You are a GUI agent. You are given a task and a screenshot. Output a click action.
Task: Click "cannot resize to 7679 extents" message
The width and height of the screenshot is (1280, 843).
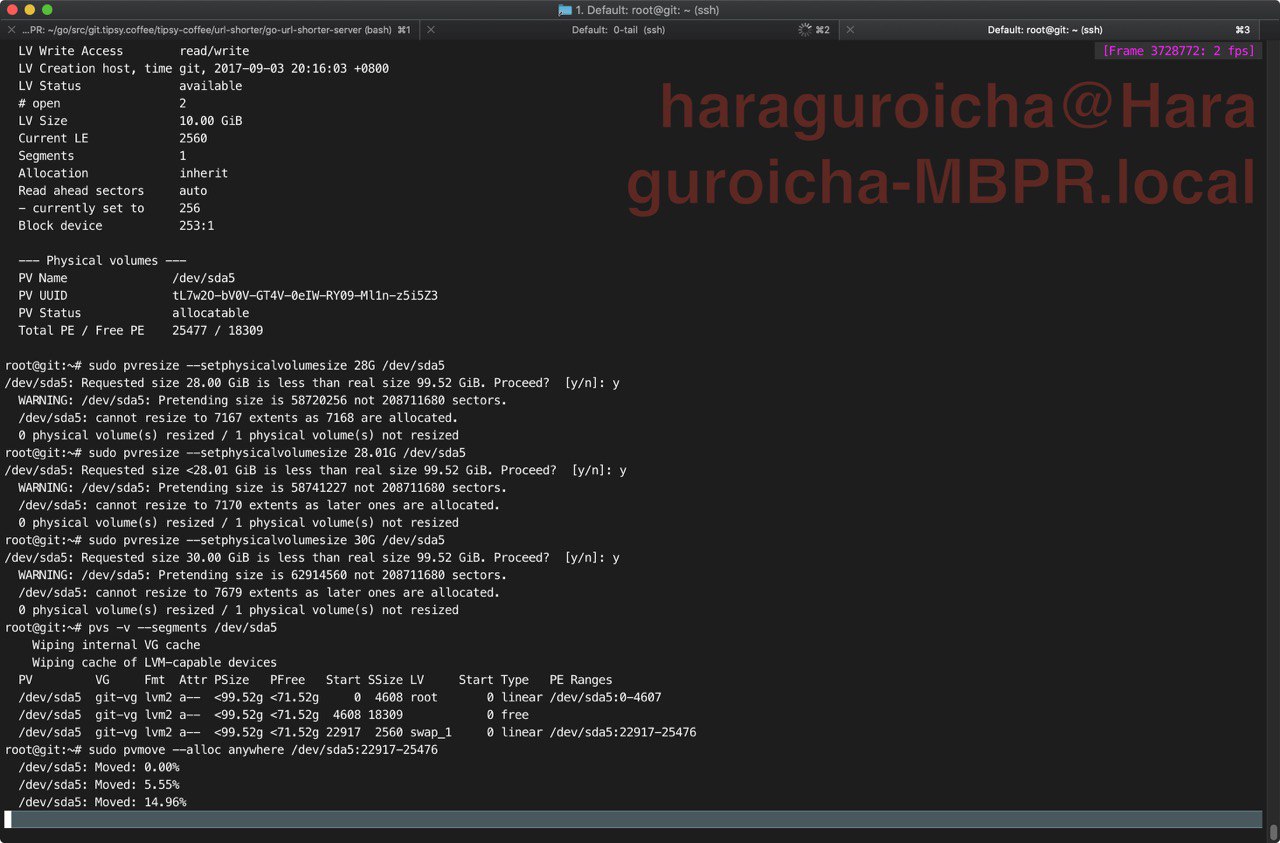[x=259, y=592]
